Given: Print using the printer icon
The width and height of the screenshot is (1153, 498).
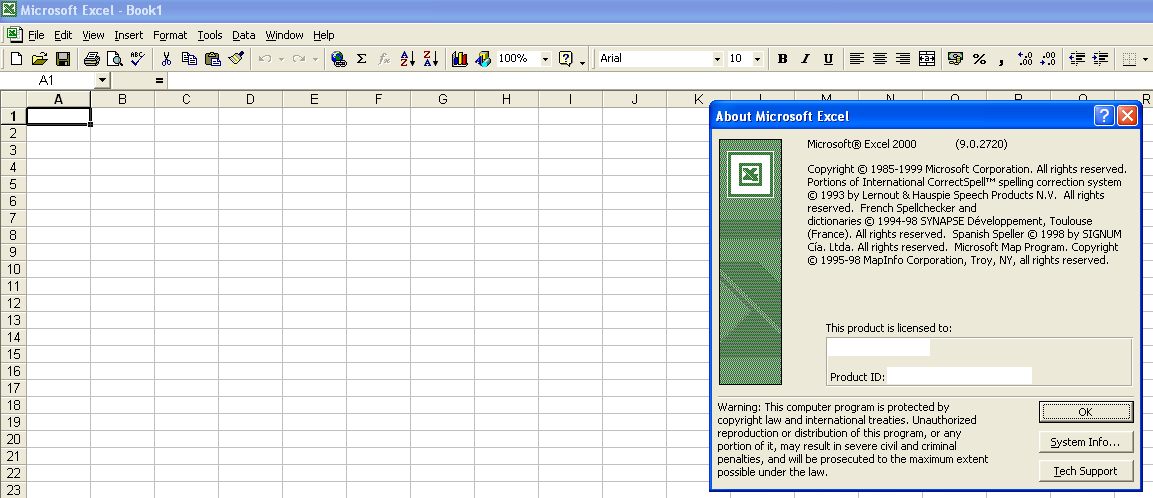Looking at the screenshot, I should click(x=91, y=59).
